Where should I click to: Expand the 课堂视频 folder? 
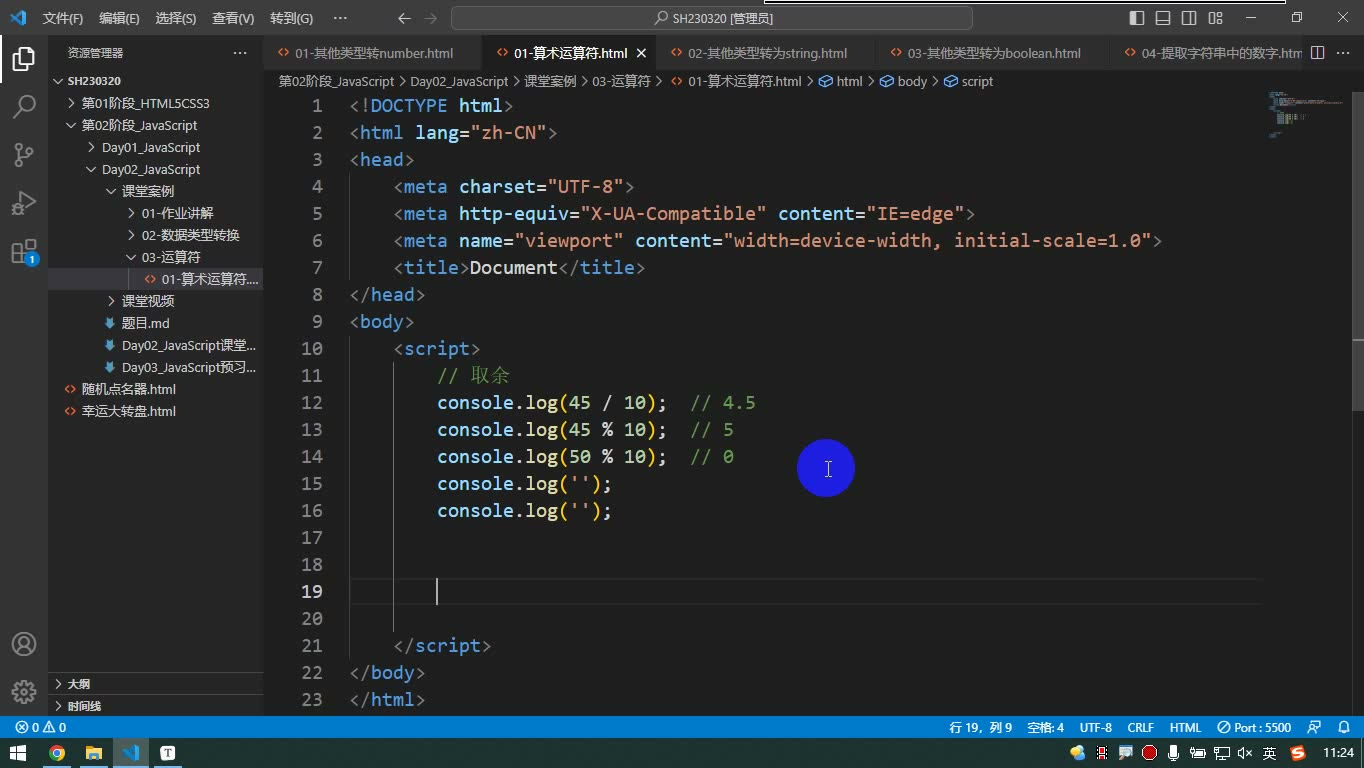coord(155,301)
